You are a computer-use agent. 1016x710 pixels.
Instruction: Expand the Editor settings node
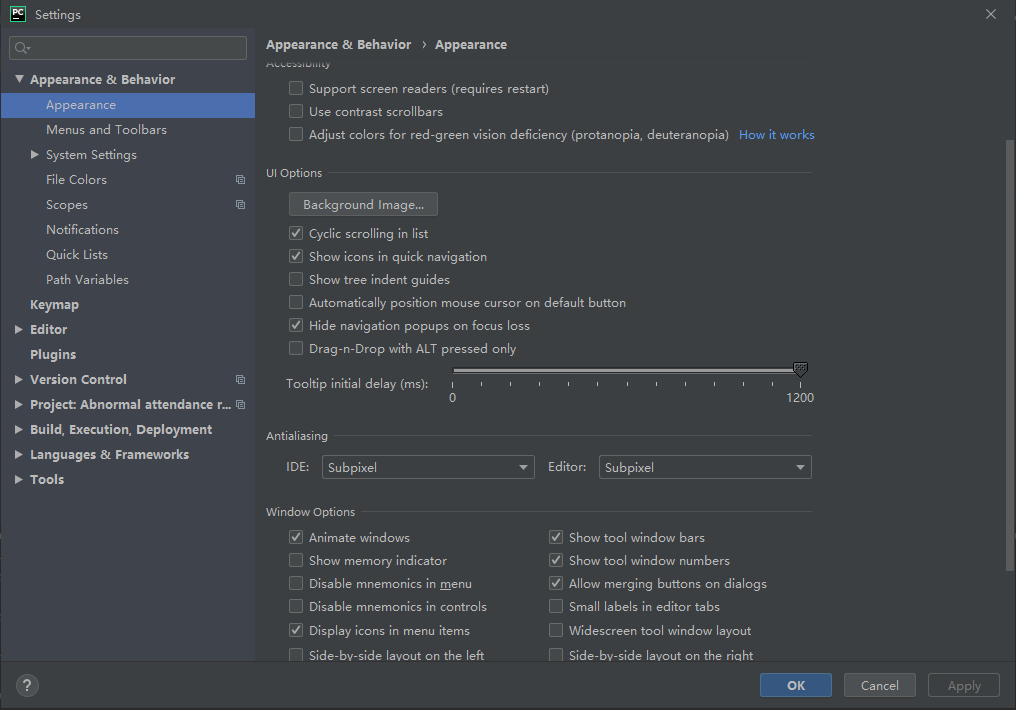point(19,329)
